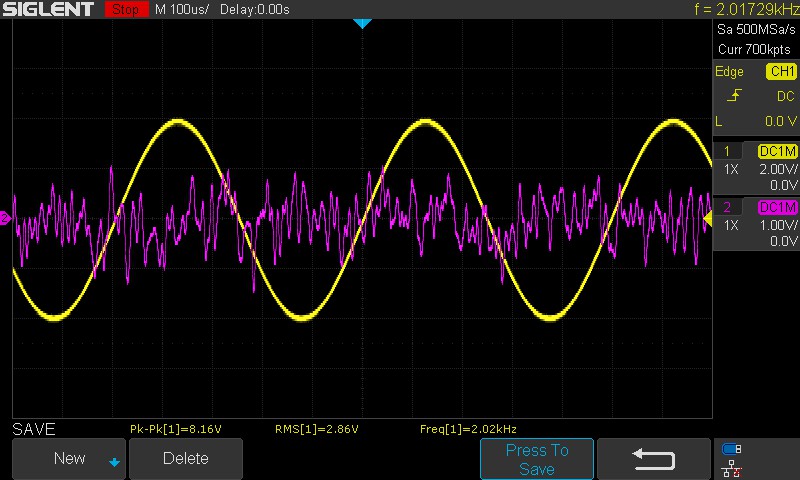The image size is (800, 480).
Task: Click the Freq[1]=2.02kHz measurement
Action: tap(468, 429)
